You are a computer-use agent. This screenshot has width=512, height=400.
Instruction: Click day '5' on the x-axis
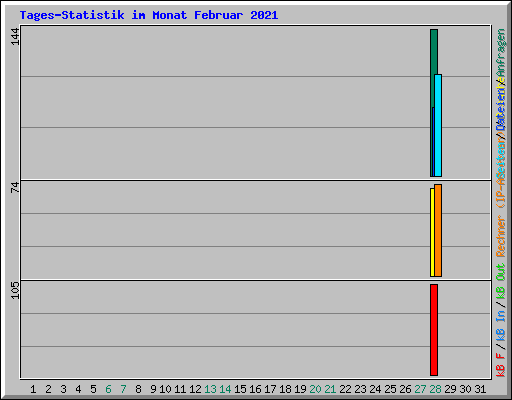tap(93, 389)
